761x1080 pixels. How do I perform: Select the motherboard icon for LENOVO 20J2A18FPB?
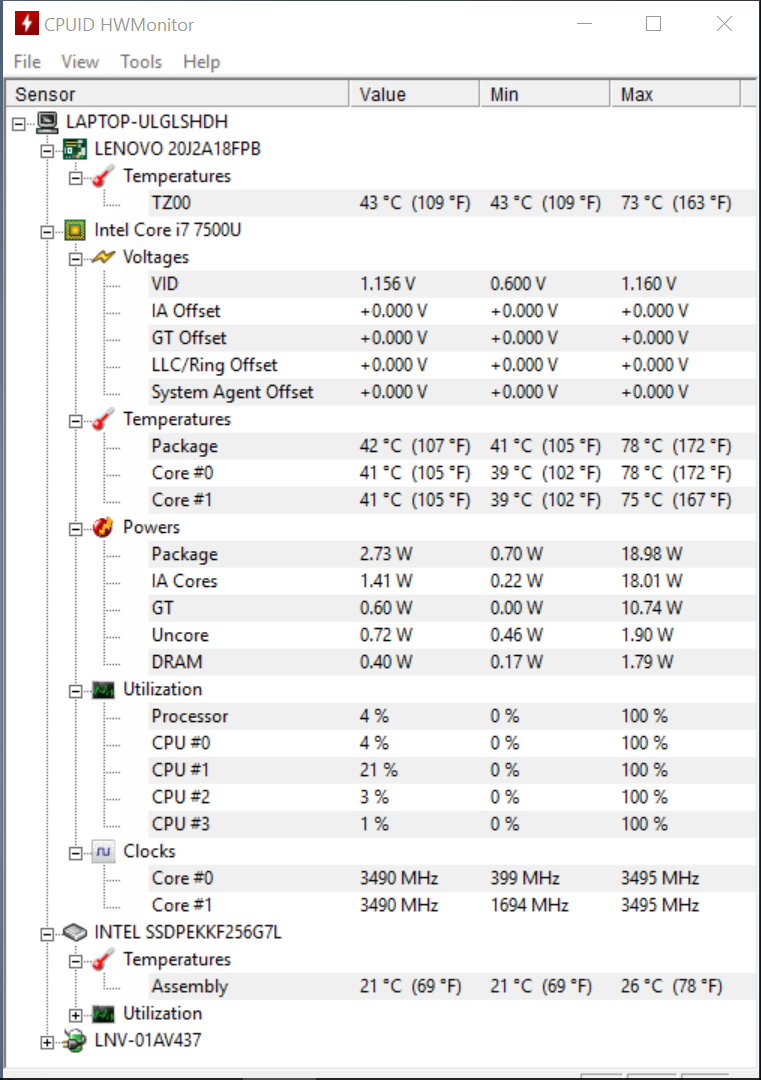tap(74, 149)
